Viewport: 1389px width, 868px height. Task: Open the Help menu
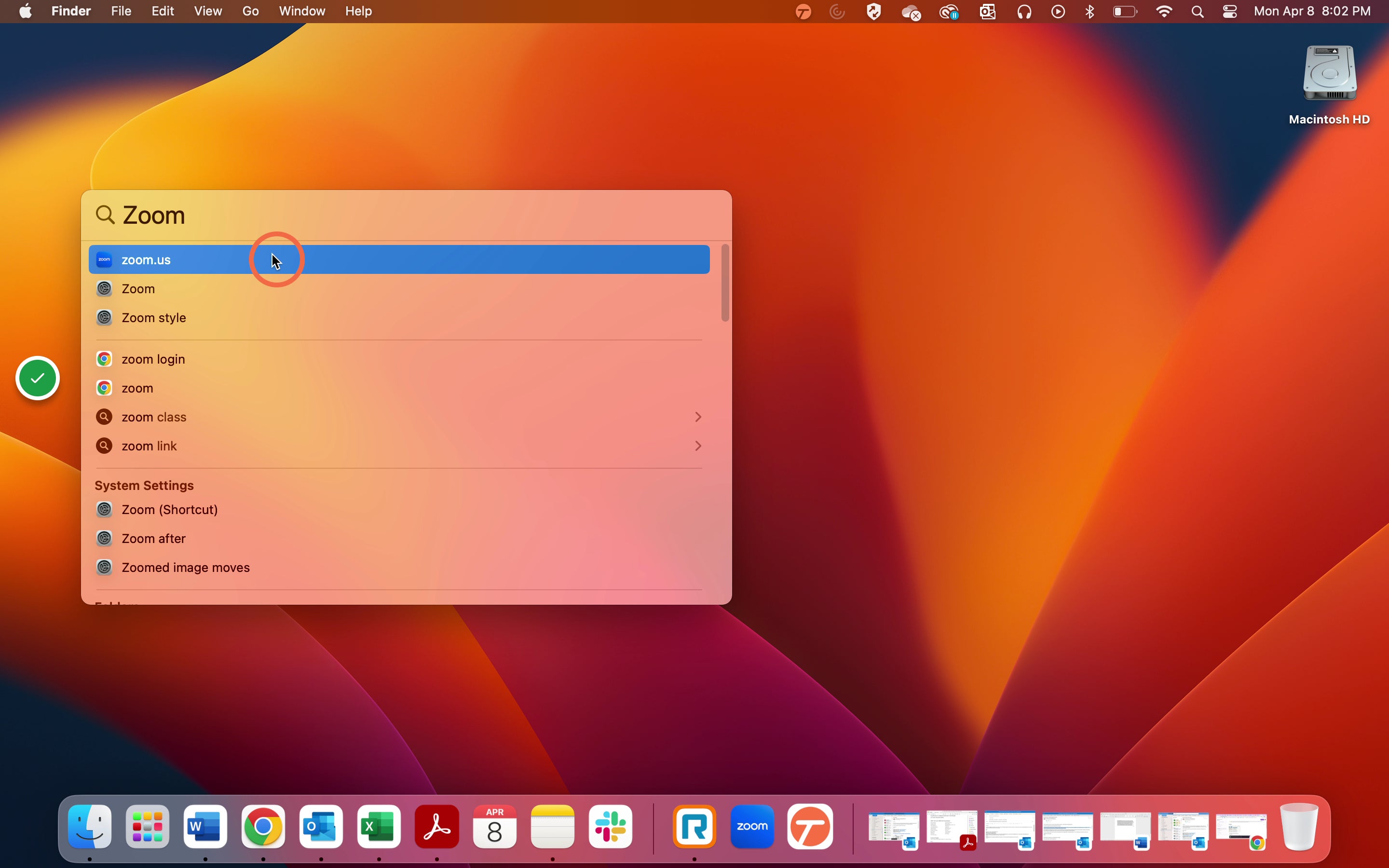click(x=359, y=12)
